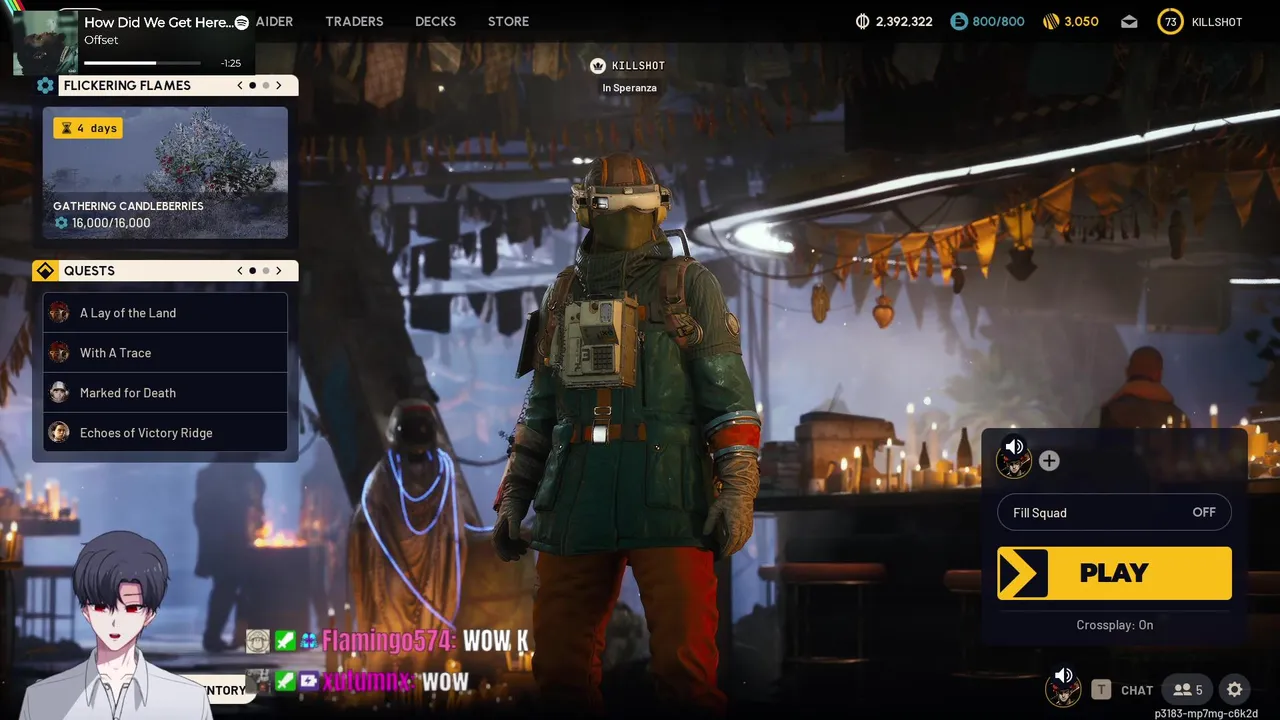Image resolution: width=1280 pixels, height=720 pixels.
Task: Click the T key chat shortcut icon
Action: (x=1101, y=689)
